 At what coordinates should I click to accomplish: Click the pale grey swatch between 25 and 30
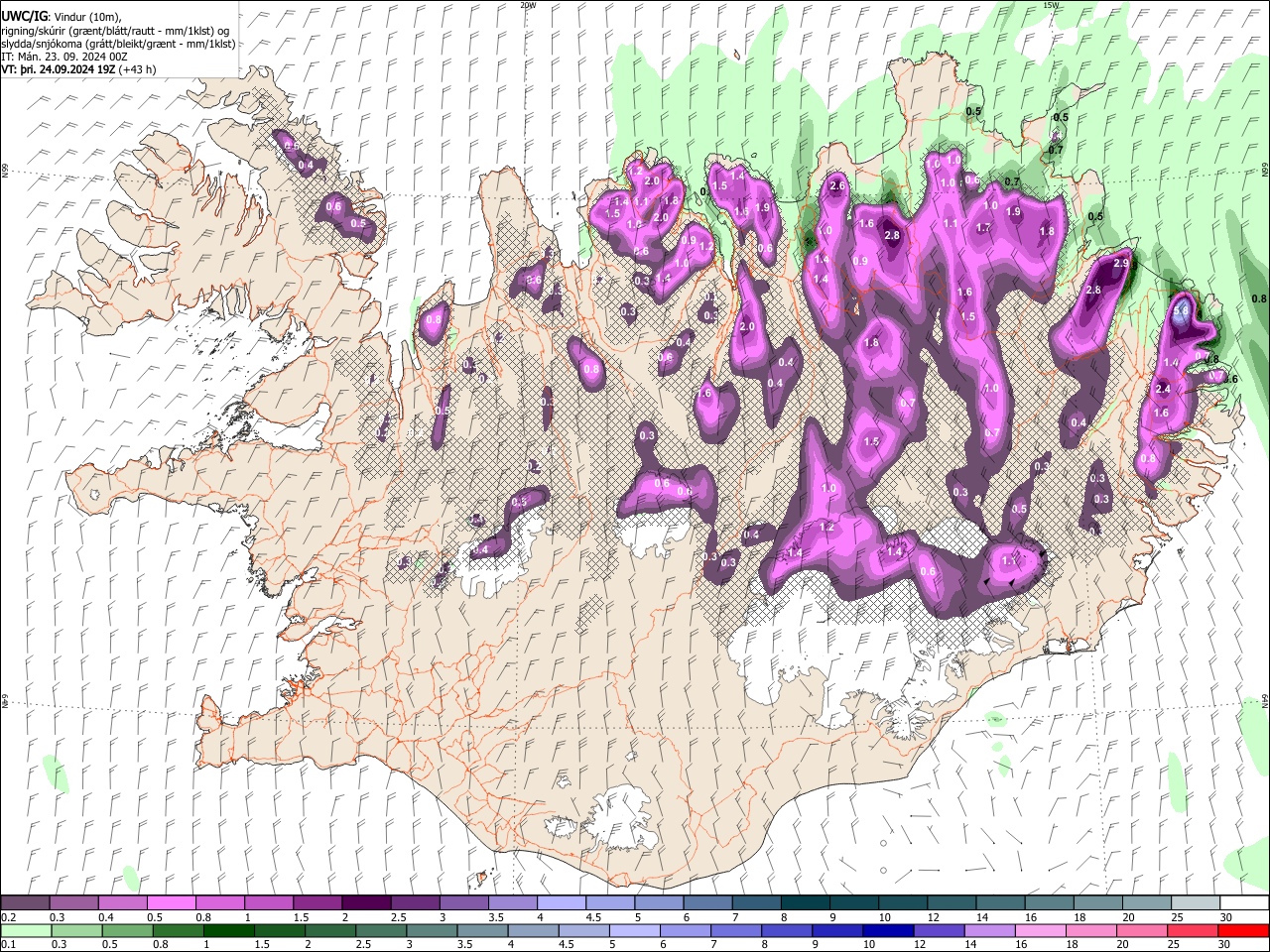1197,902
